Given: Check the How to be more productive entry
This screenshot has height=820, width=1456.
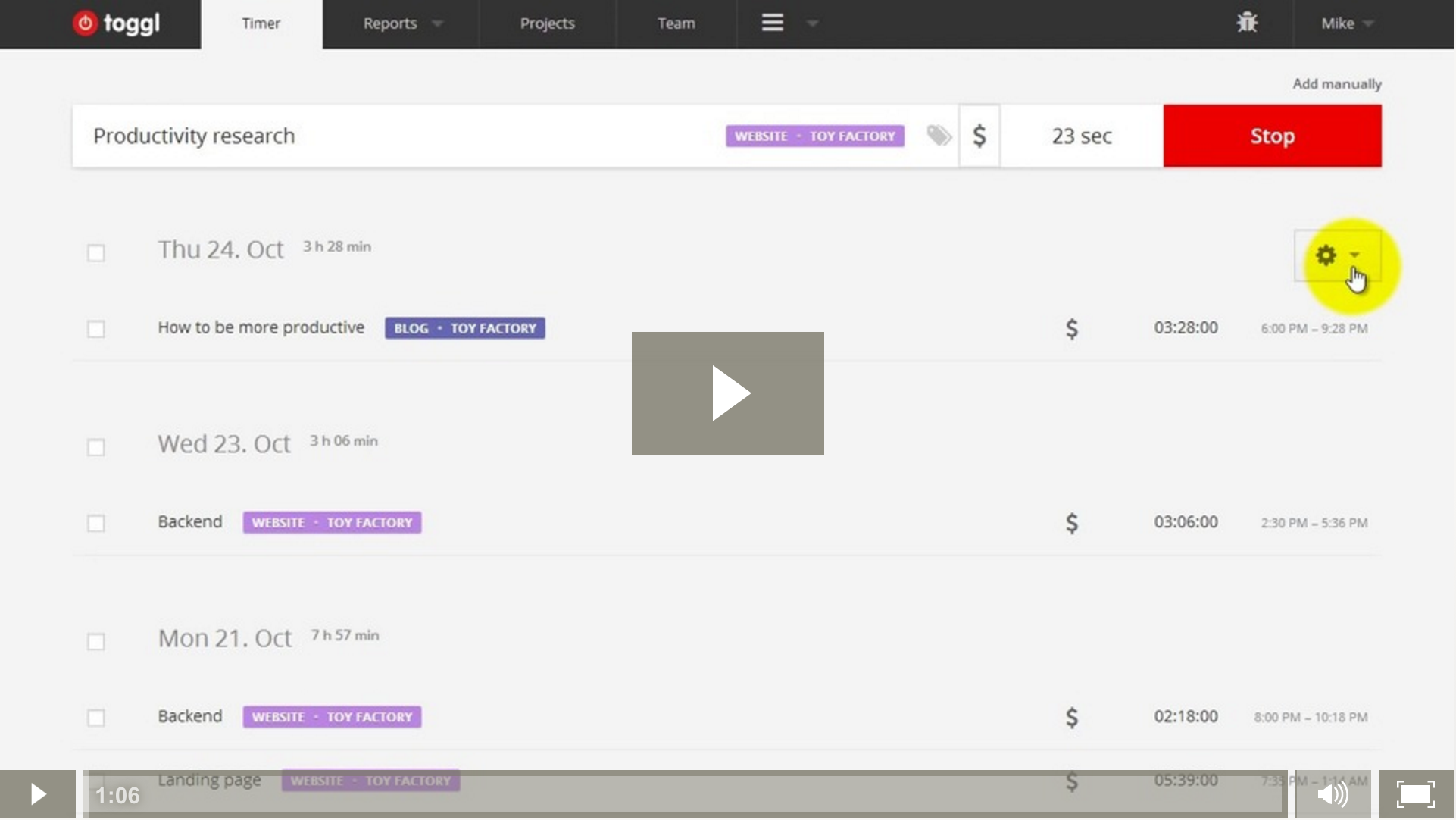Looking at the screenshot, I should point(96,329).
